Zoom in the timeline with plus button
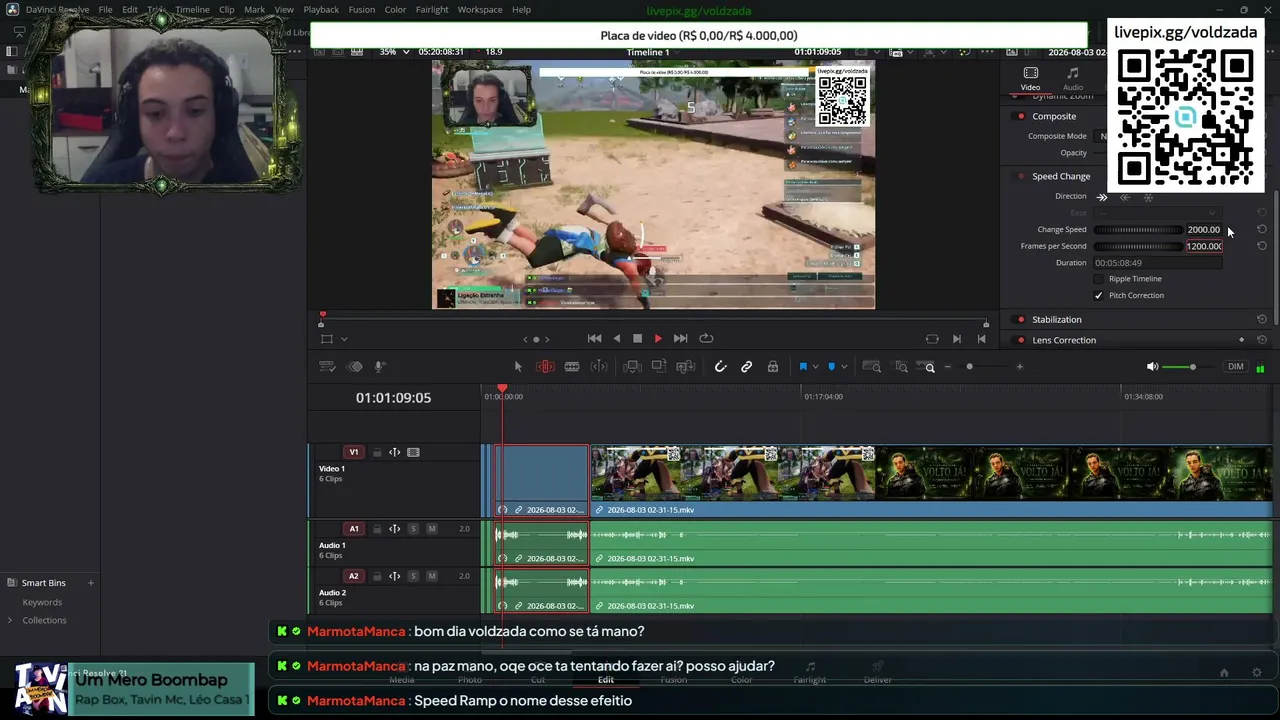Image resolution: width=1280 pixels, height=720 pixels. tap(1019, 367)
